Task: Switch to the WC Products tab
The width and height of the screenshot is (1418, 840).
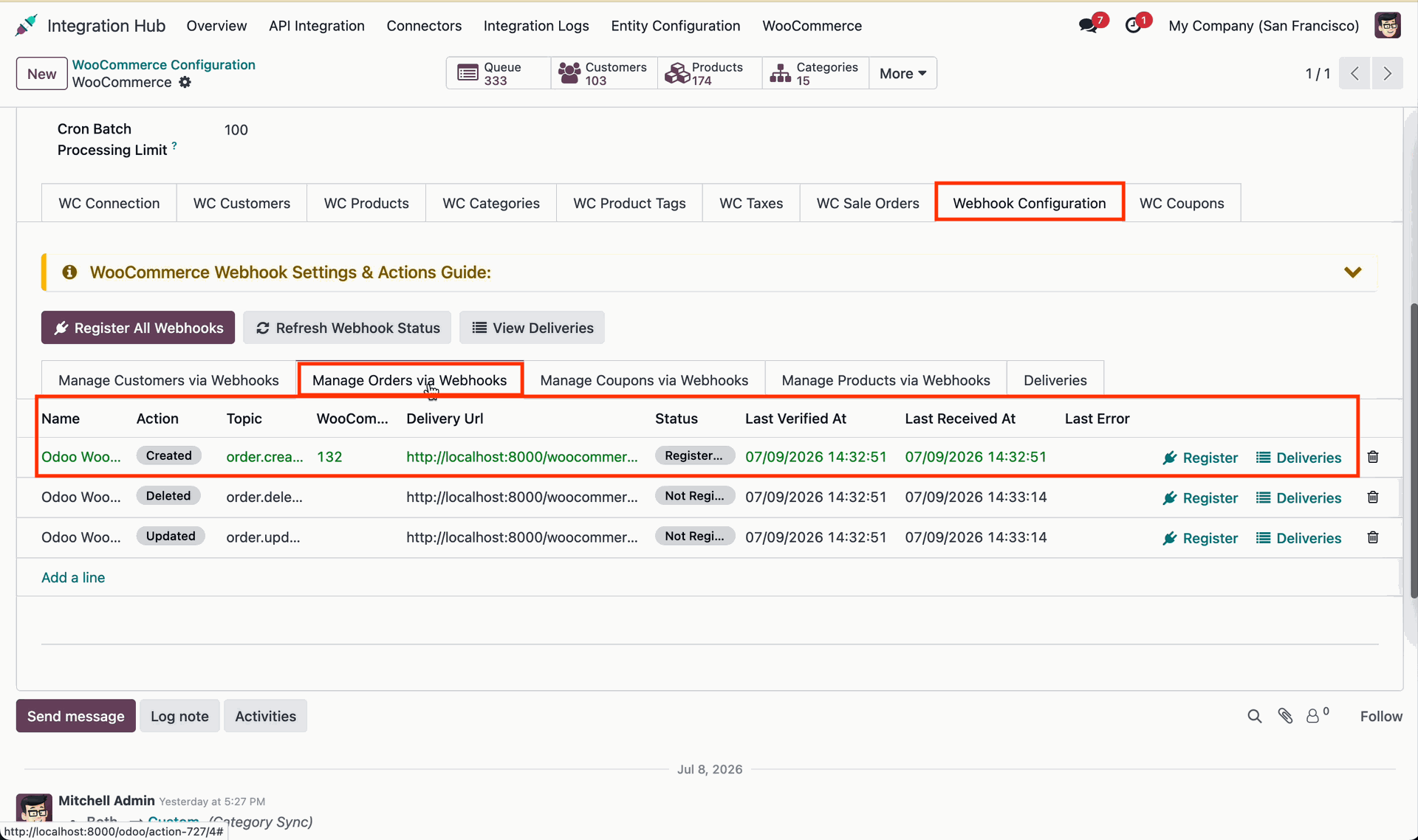Action: [366, 203]
